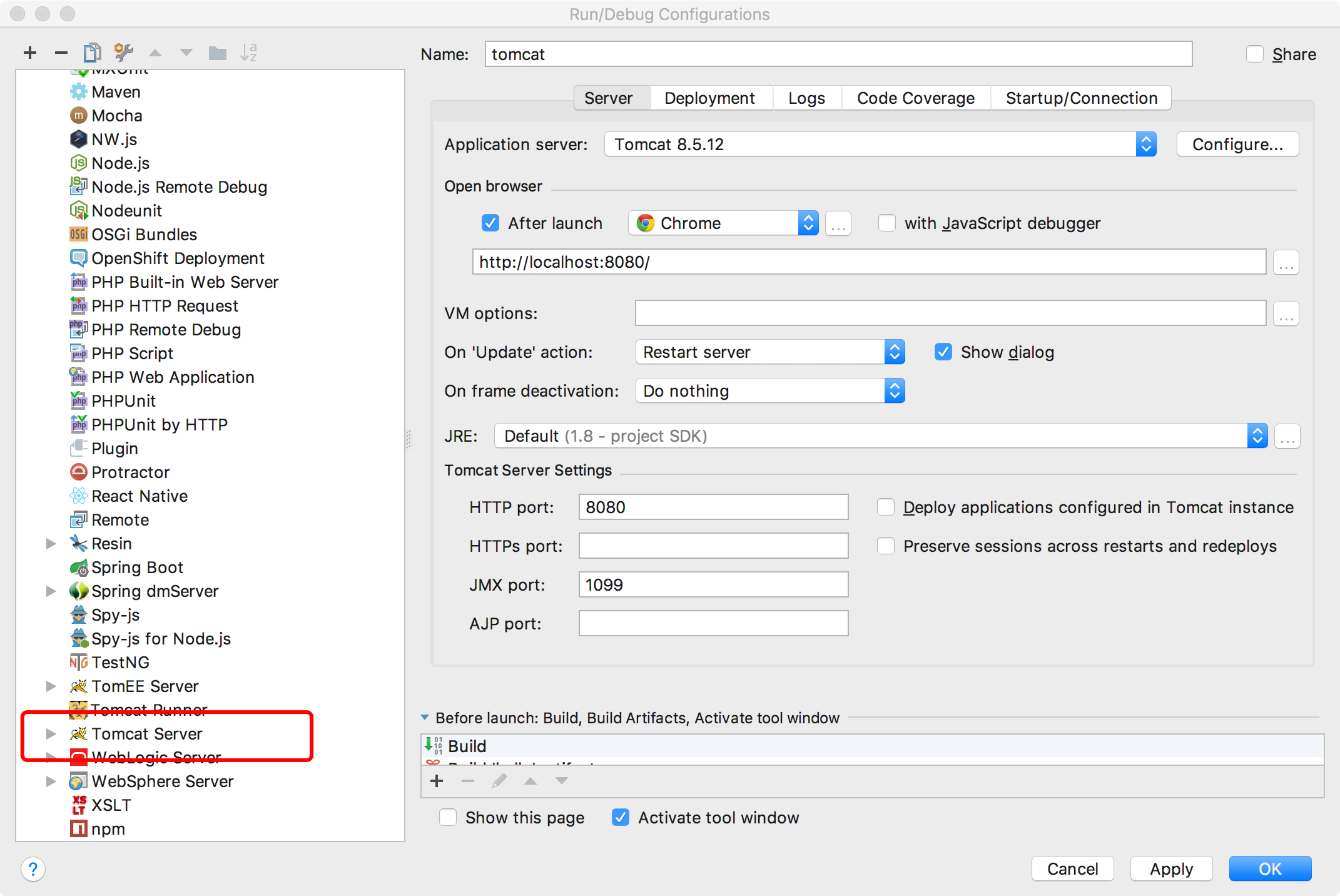This screenshot has height=896, width=1340.
Task: Click the PHPUnit icon
Action: coord(78,401)
